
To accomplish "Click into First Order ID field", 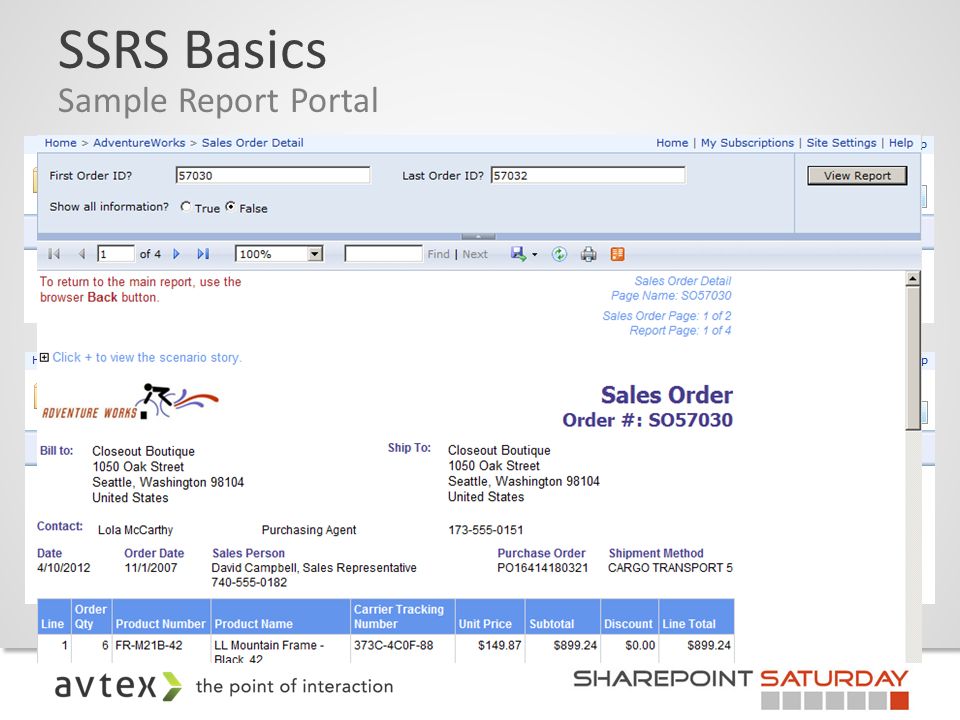I will pos(273,175).
